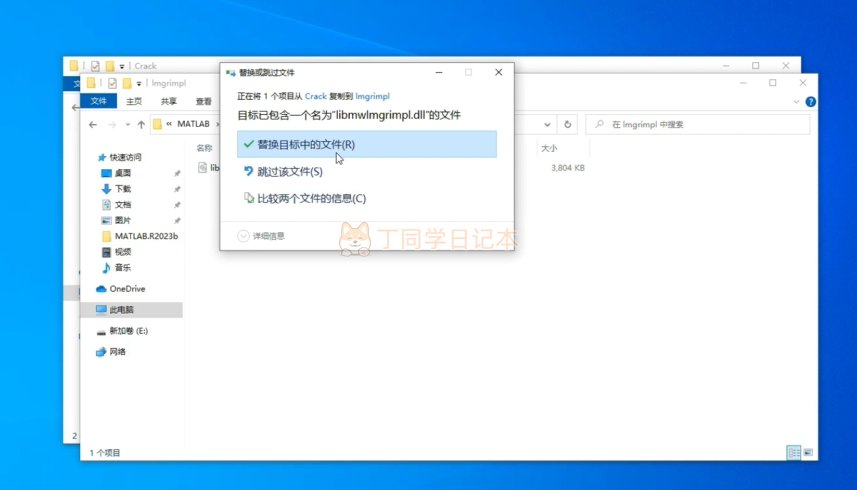Click the Back arrow in Explorer
Viewport: 857px width, 490px height.
click(93, 125)
